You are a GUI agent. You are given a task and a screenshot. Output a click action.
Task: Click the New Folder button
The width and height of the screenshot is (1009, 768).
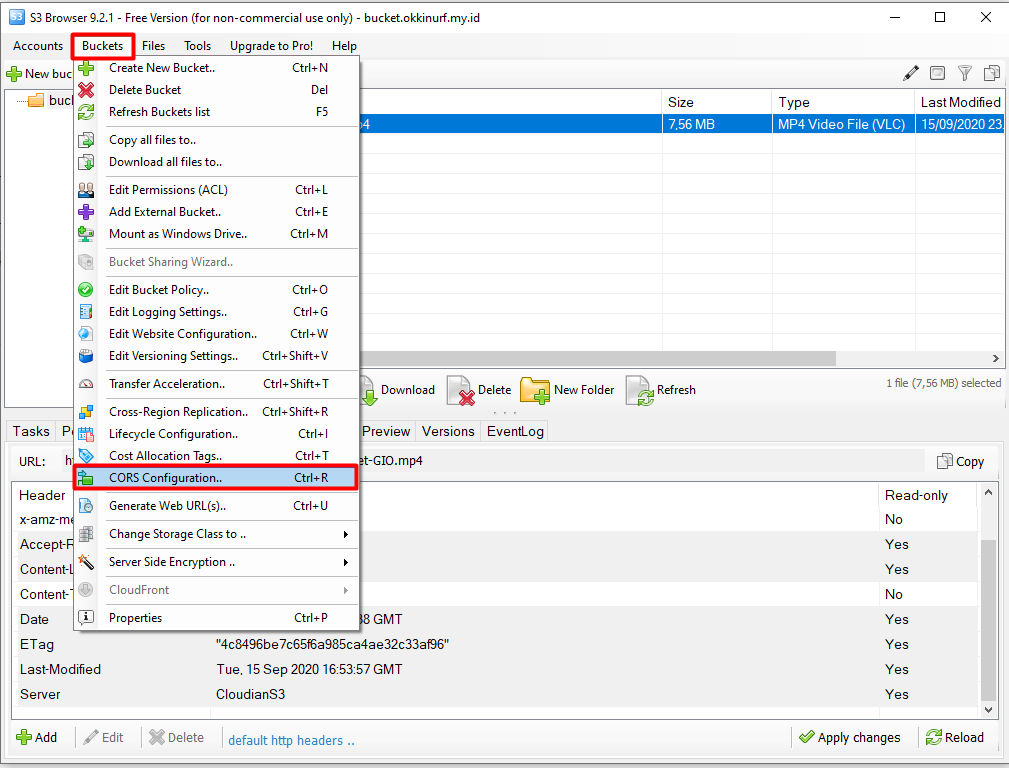[x=568, y=390]
